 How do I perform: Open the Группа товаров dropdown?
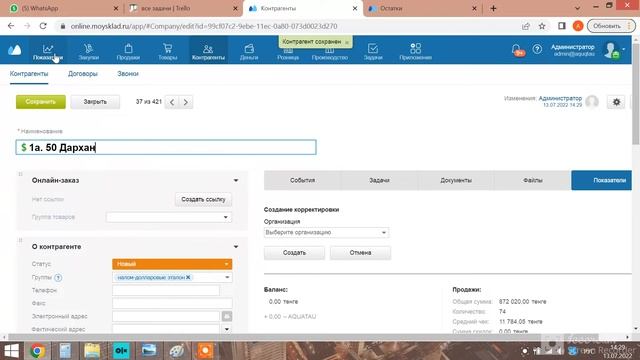(x=169, y=217)
